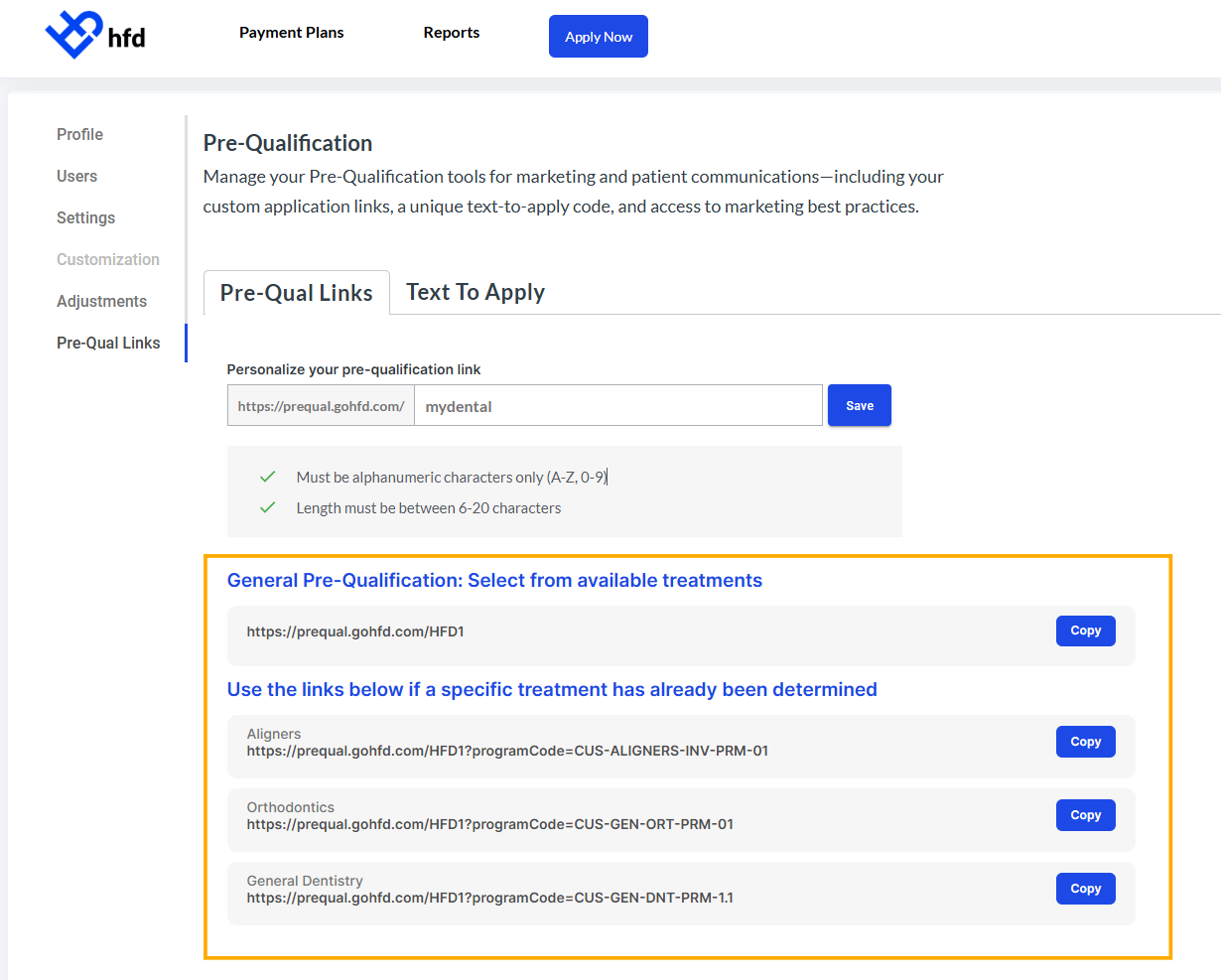
Task: Select Customization in the sidebar
Action: [107, 259]
